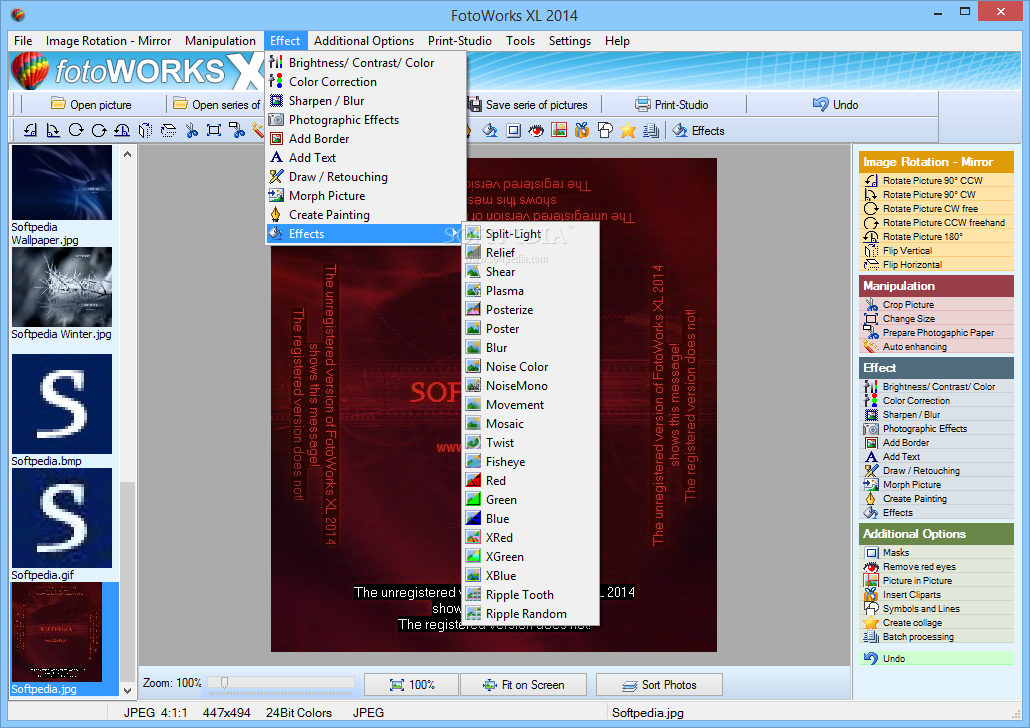Choose Create Painting in the Effect menu
The width and height of the screenshot is (1030, 728).
click(x=366, y=216)
